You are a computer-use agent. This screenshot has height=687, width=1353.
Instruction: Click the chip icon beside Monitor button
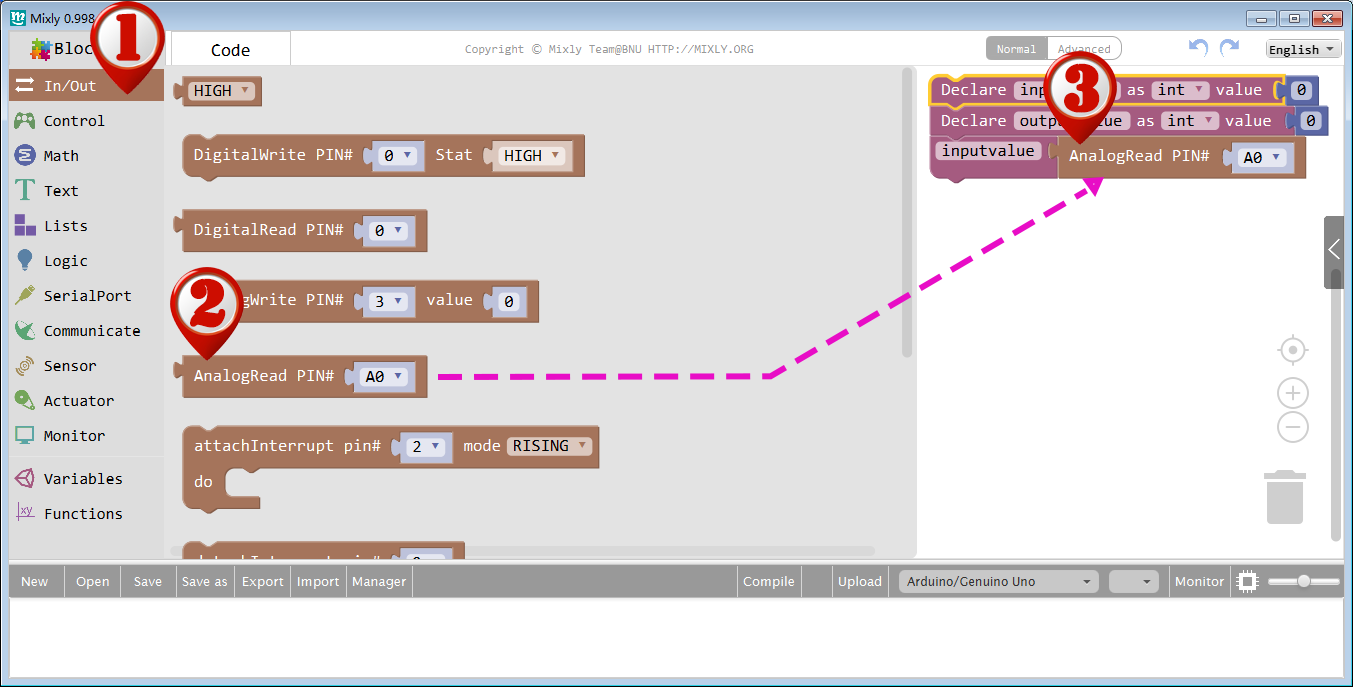[1246, 581]
